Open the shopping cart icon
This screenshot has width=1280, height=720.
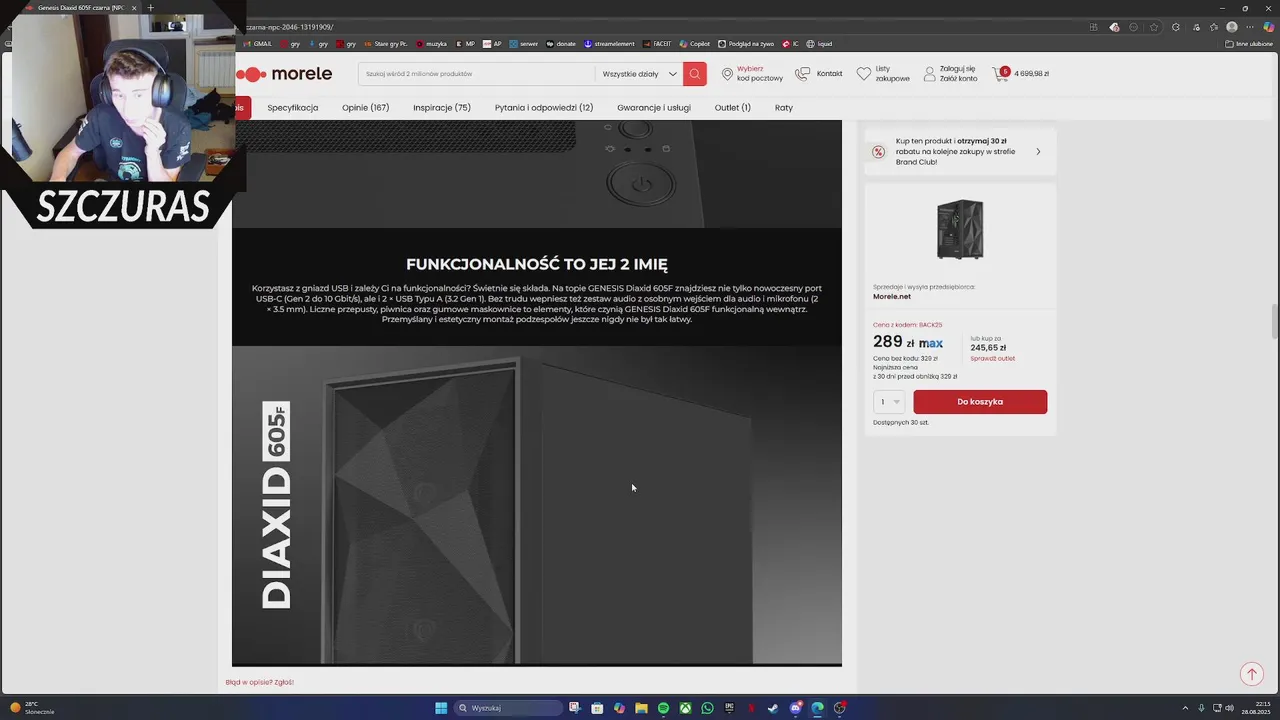coord(1001,74)
